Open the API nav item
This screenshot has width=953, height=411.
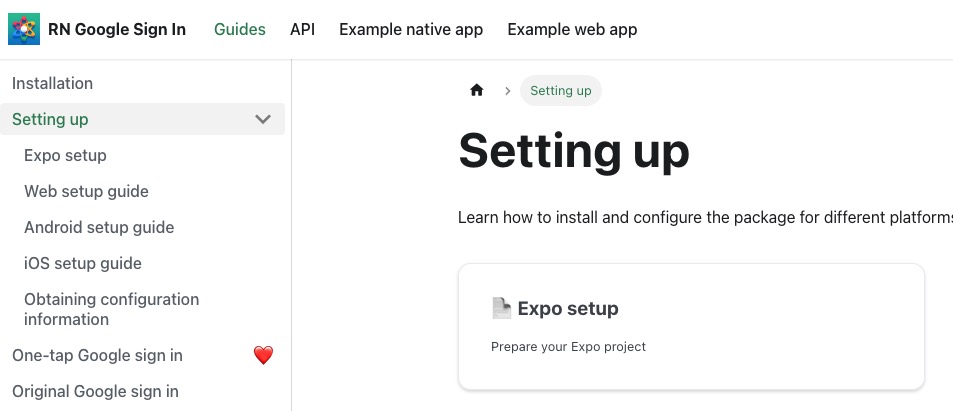pyautogui.click(x=302, y=29)
